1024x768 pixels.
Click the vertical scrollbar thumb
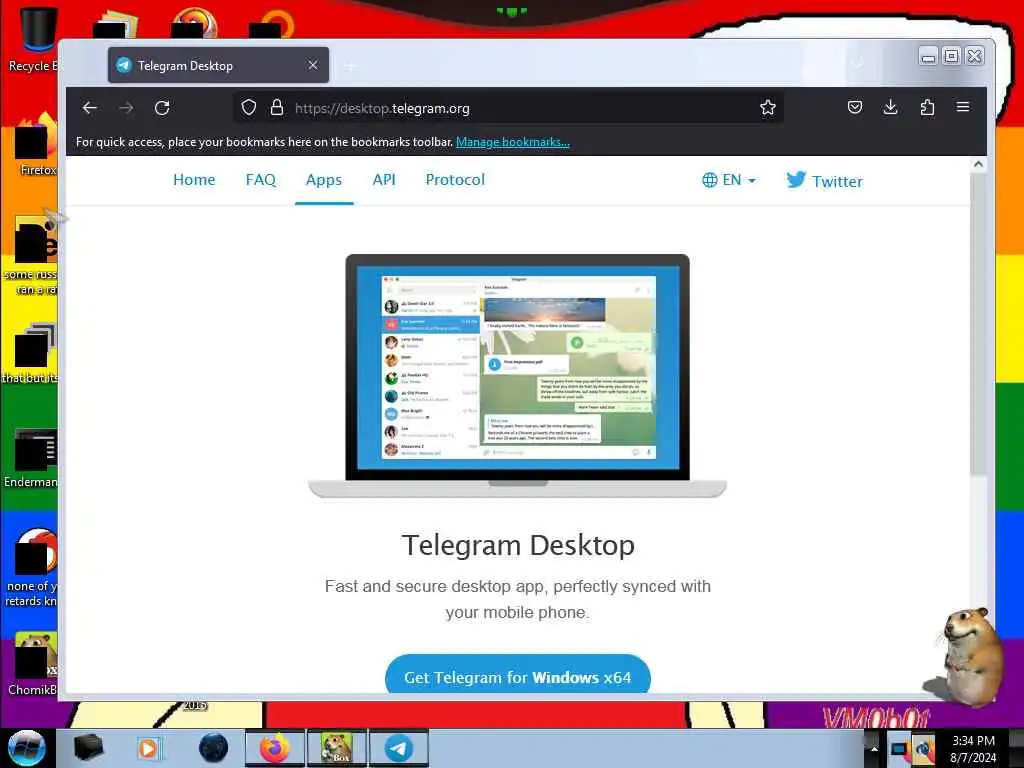click(x=978, y=325)
